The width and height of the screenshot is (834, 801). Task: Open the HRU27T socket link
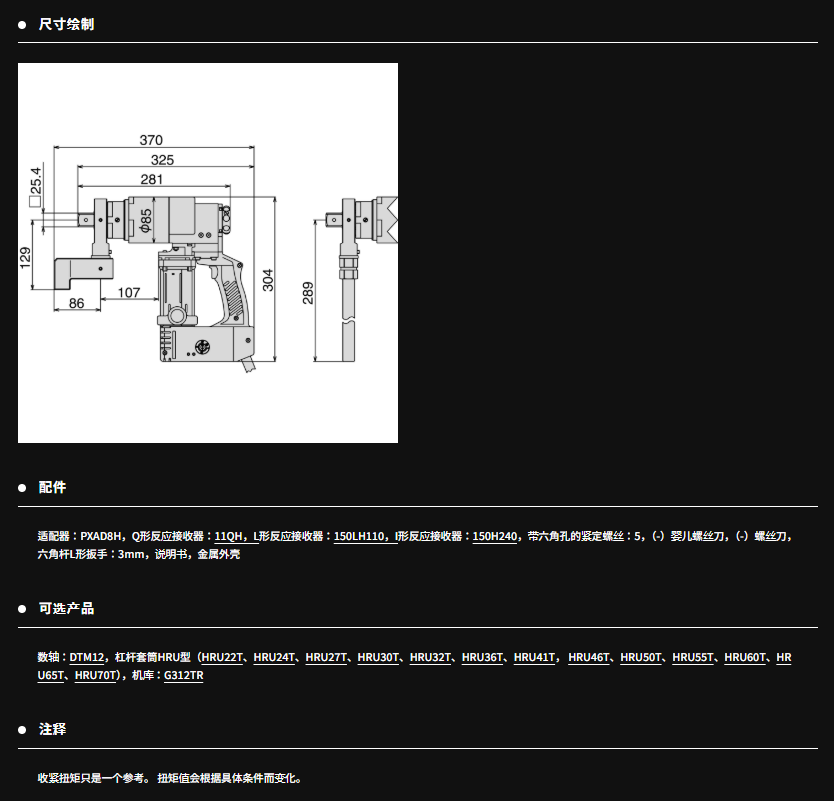(x=326, y=658)
